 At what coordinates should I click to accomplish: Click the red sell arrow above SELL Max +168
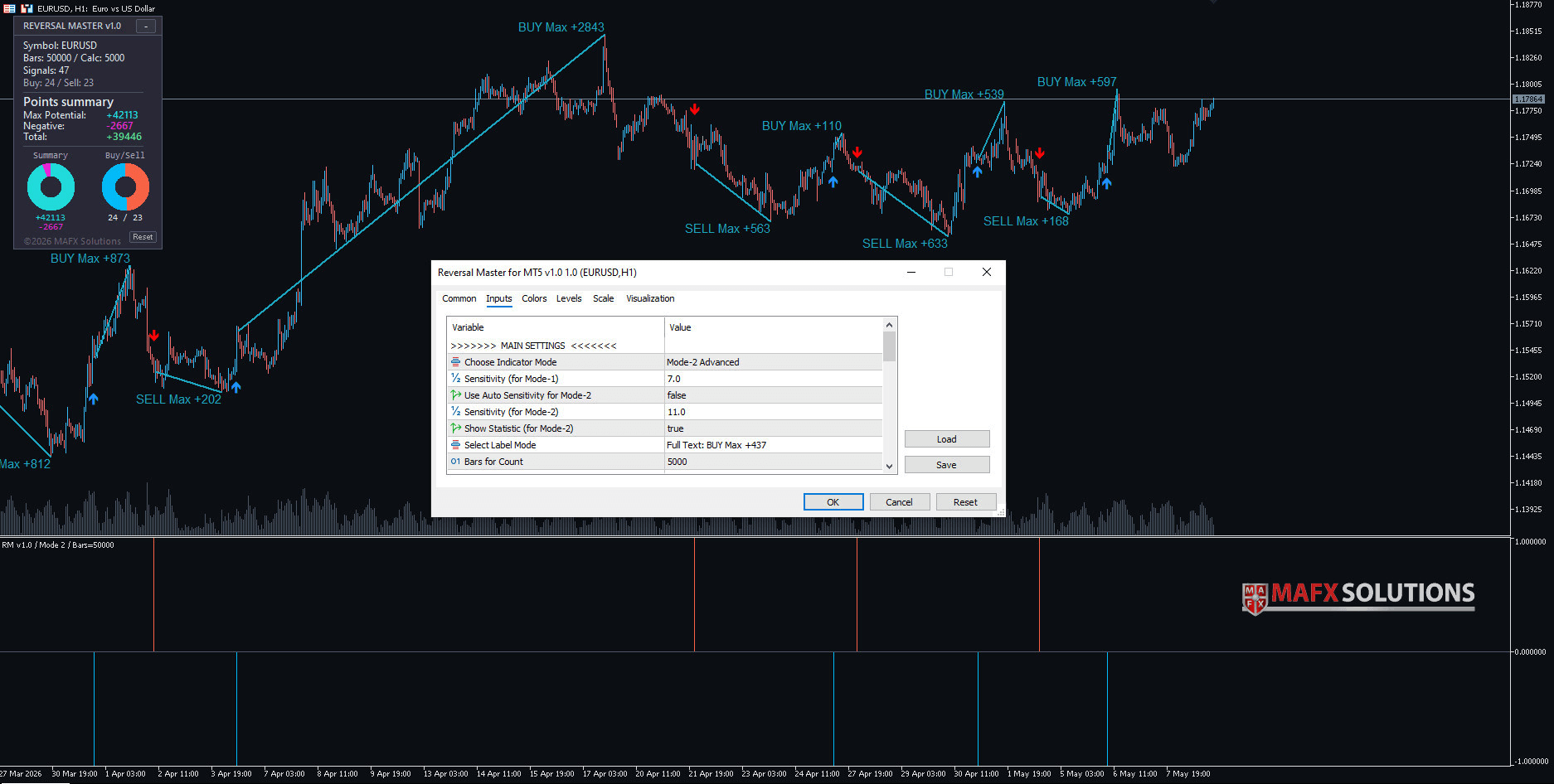(1040, 153)
